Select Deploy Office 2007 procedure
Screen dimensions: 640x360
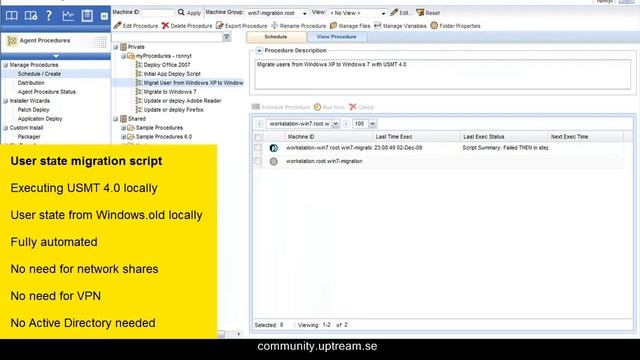167,65
